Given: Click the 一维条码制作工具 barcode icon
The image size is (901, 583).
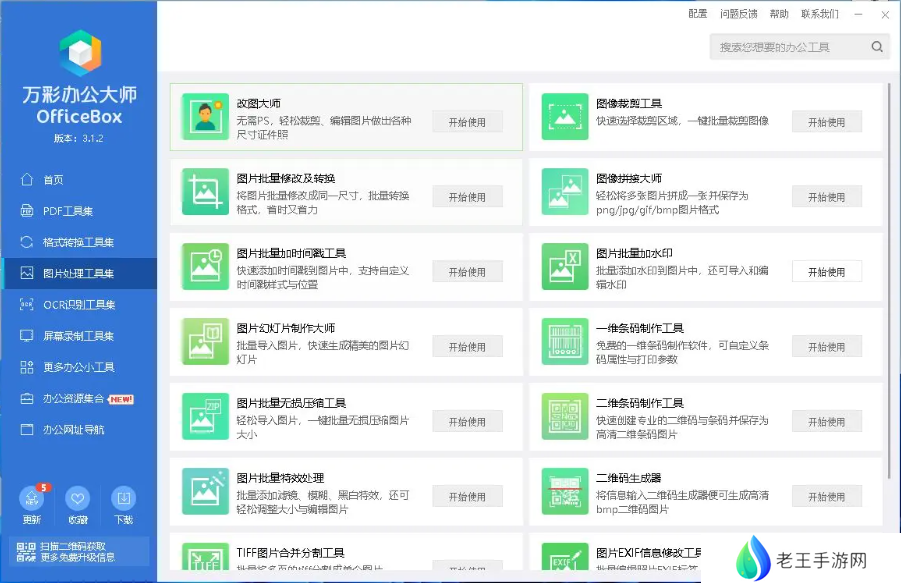Looking at the screenshot, I should click(x=565, y=342).
